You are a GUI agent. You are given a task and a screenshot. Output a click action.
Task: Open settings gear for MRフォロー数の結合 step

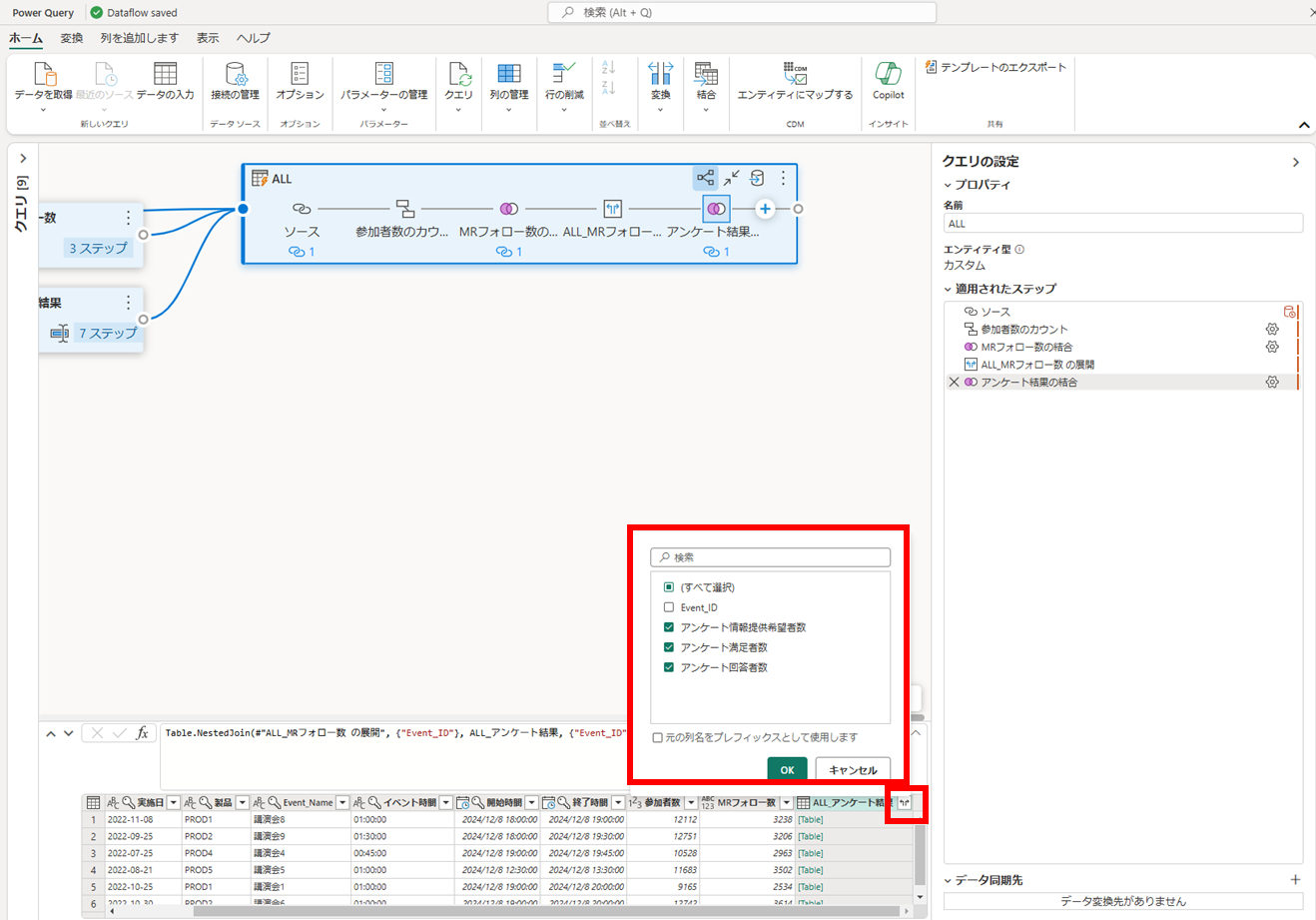pos(1272,347)
